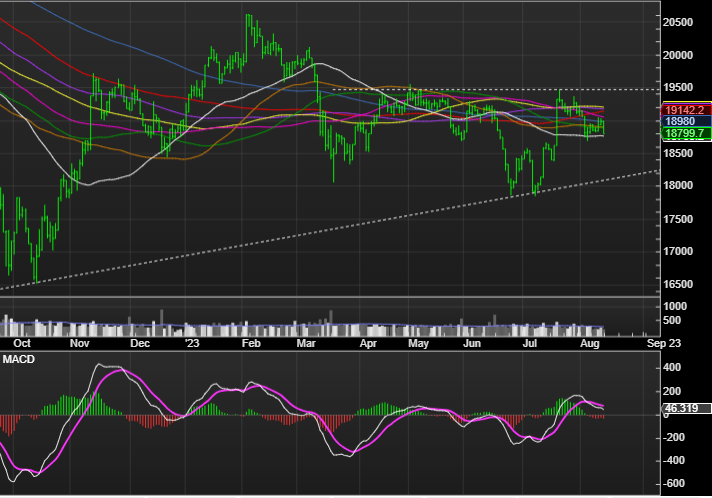The height and width of the screenshot is (498, 712).
Task: Click the 17000 price axis label
Action: point(678,251)
